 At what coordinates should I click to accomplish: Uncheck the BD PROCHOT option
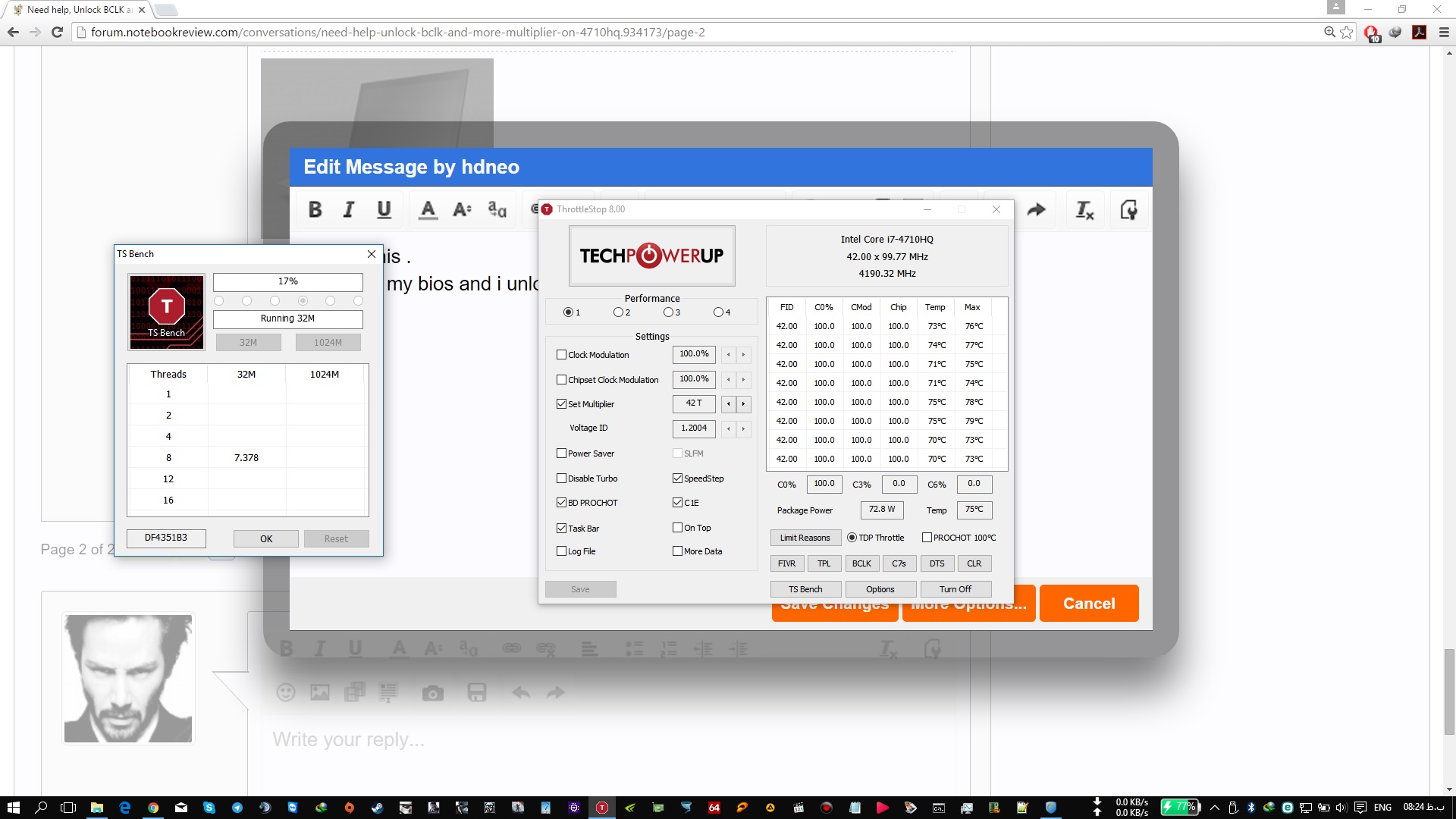(x=562, y=503)
